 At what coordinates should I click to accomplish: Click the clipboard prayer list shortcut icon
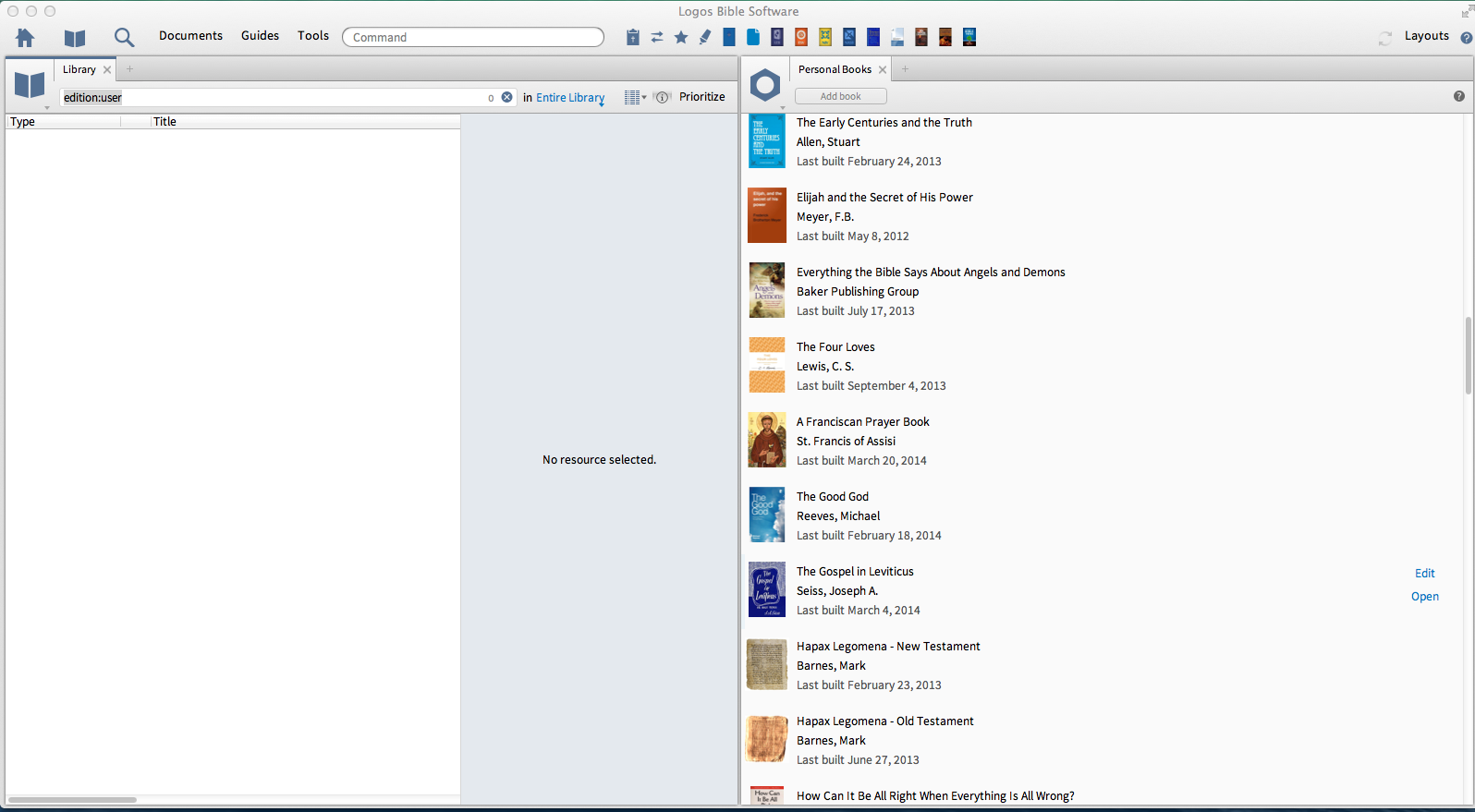pos(633,37)
